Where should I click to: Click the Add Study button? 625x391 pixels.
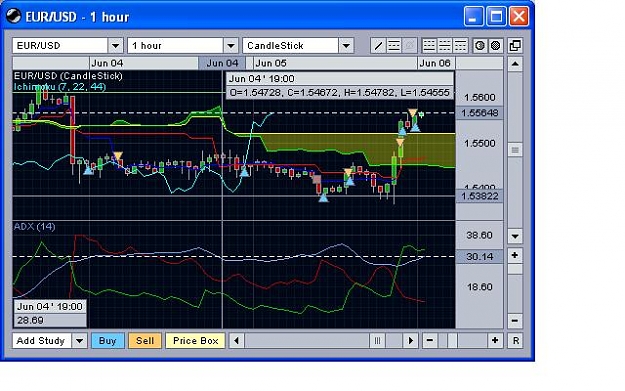pyautogui.click(x=42, y=341)
